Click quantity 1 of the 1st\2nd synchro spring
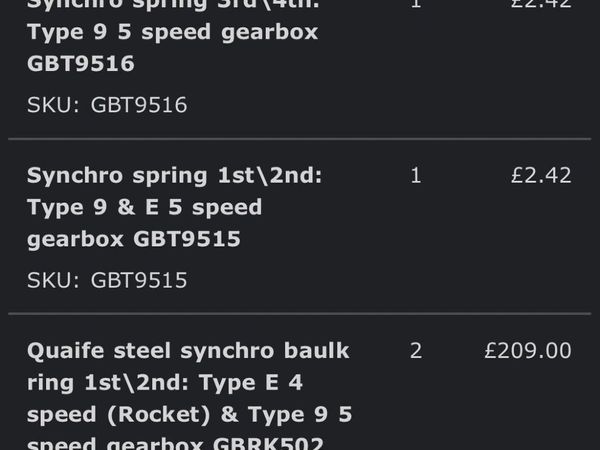 (416, 176)
